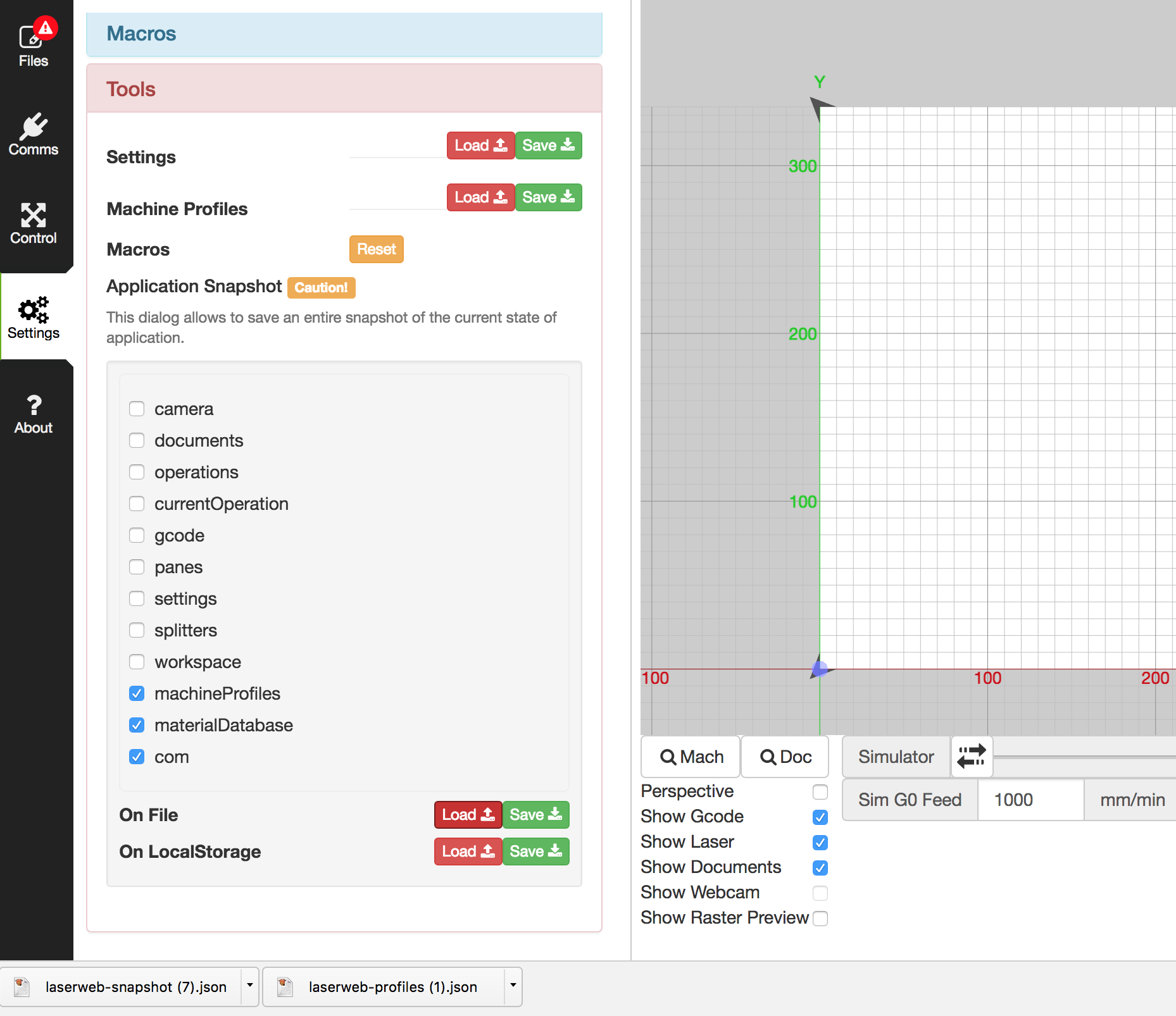This screenshot has width=1176, height=1016.
Task: Uncheck the materialDatabase checkbox
Action: pyautogui.click(x=137, y=725)
